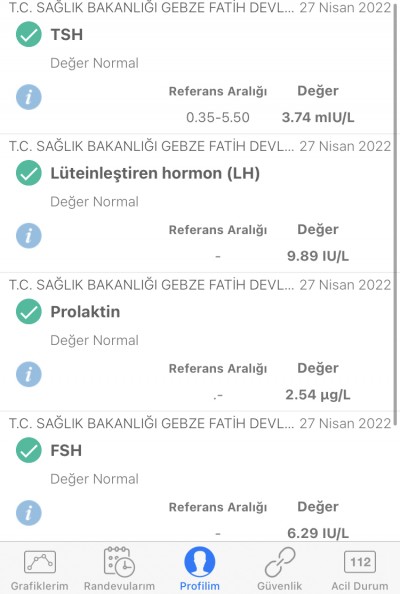The width and height of the screenshot is (400, 594).
Task: Switch to the Güvenlik tab label
Action: point(280,586)
